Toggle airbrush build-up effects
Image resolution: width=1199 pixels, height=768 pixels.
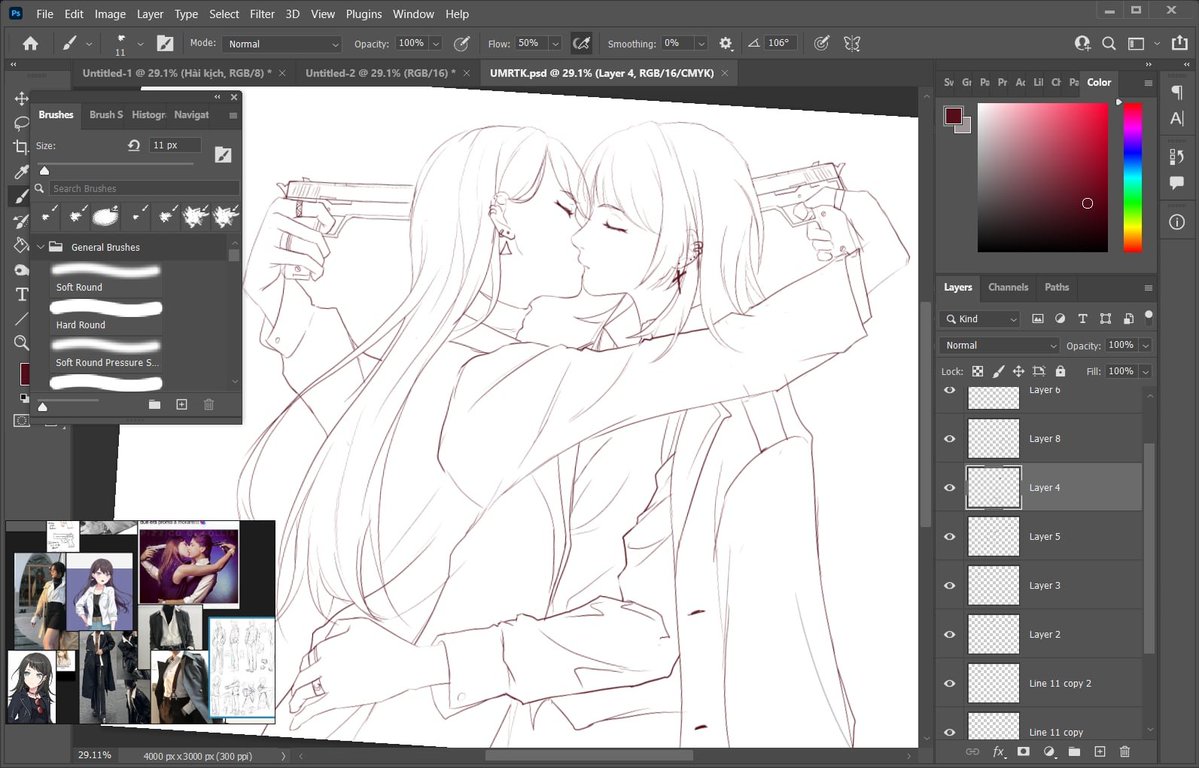coord(581,44)
